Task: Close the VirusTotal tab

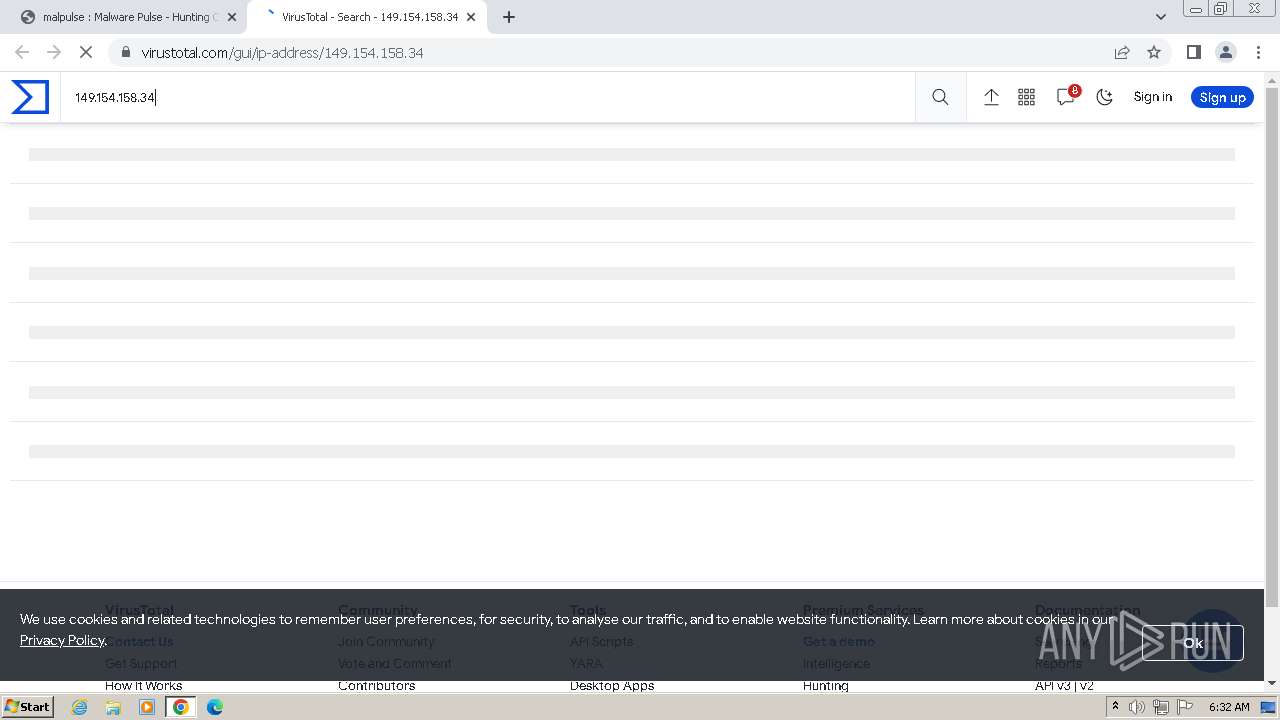Action: coord(471,17)
